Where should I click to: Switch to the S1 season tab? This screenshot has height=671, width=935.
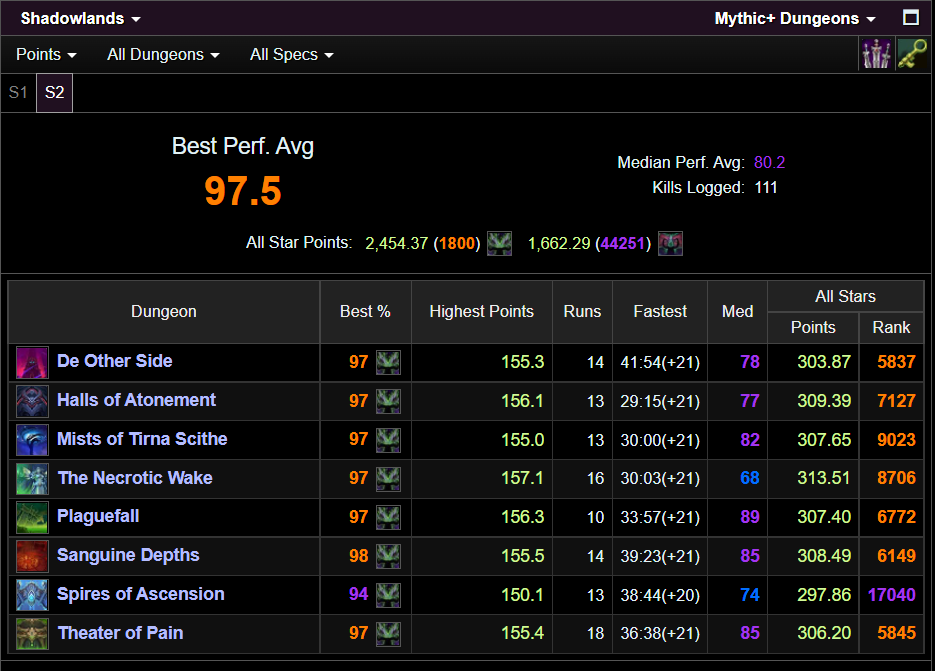18,92
